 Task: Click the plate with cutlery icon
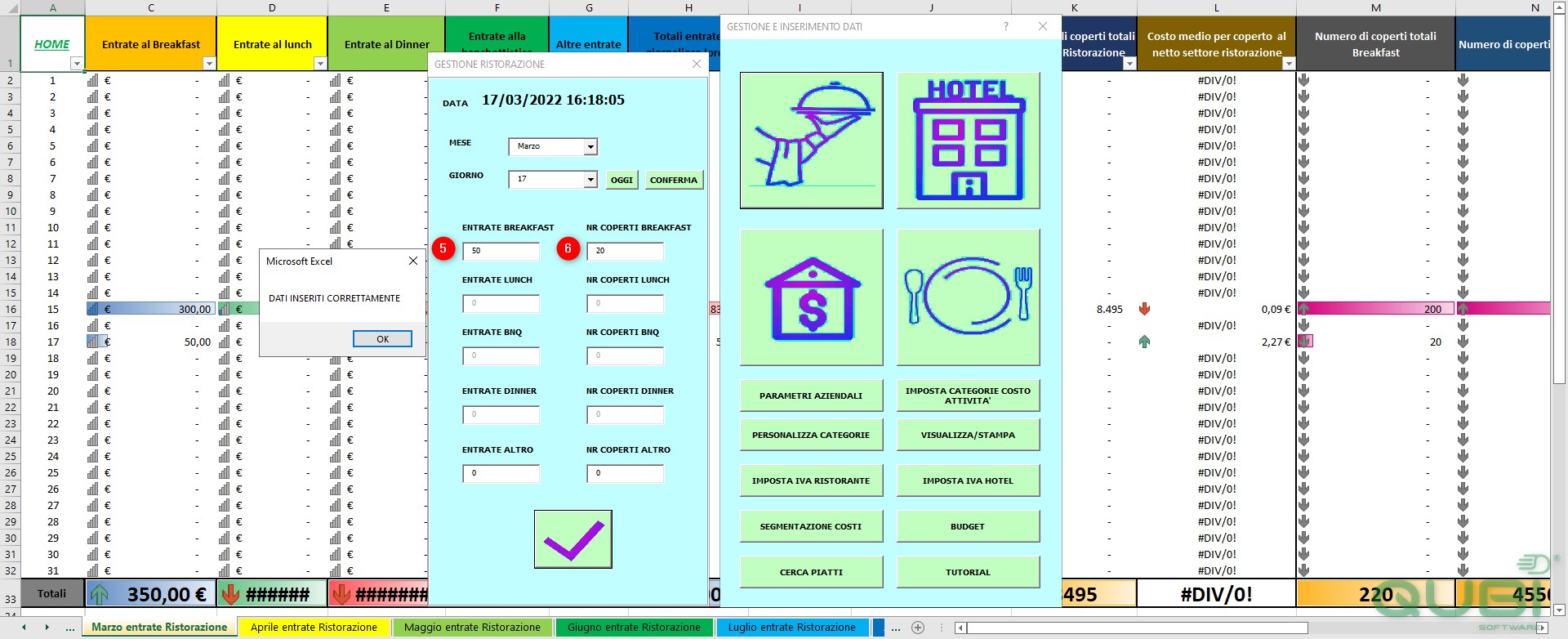click(x=968, y=297)
